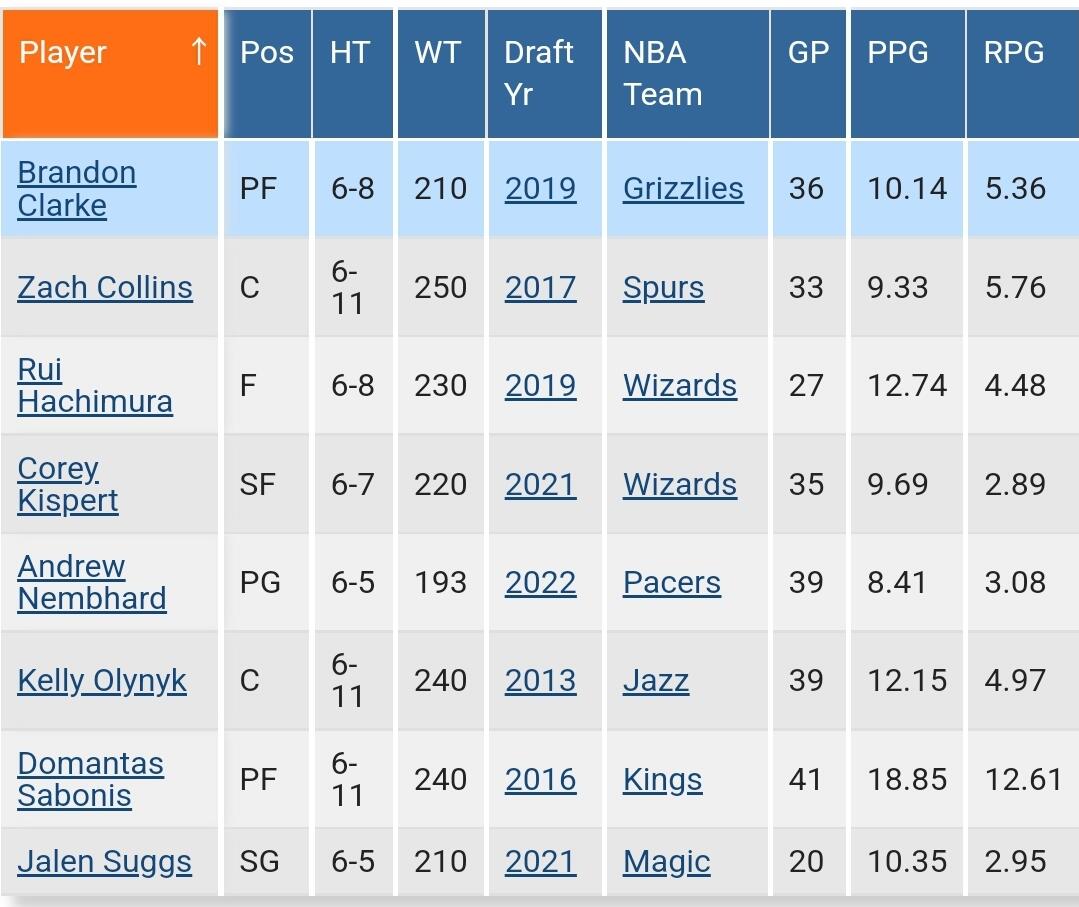Open Rui Hachimura player link

point(95,385)
